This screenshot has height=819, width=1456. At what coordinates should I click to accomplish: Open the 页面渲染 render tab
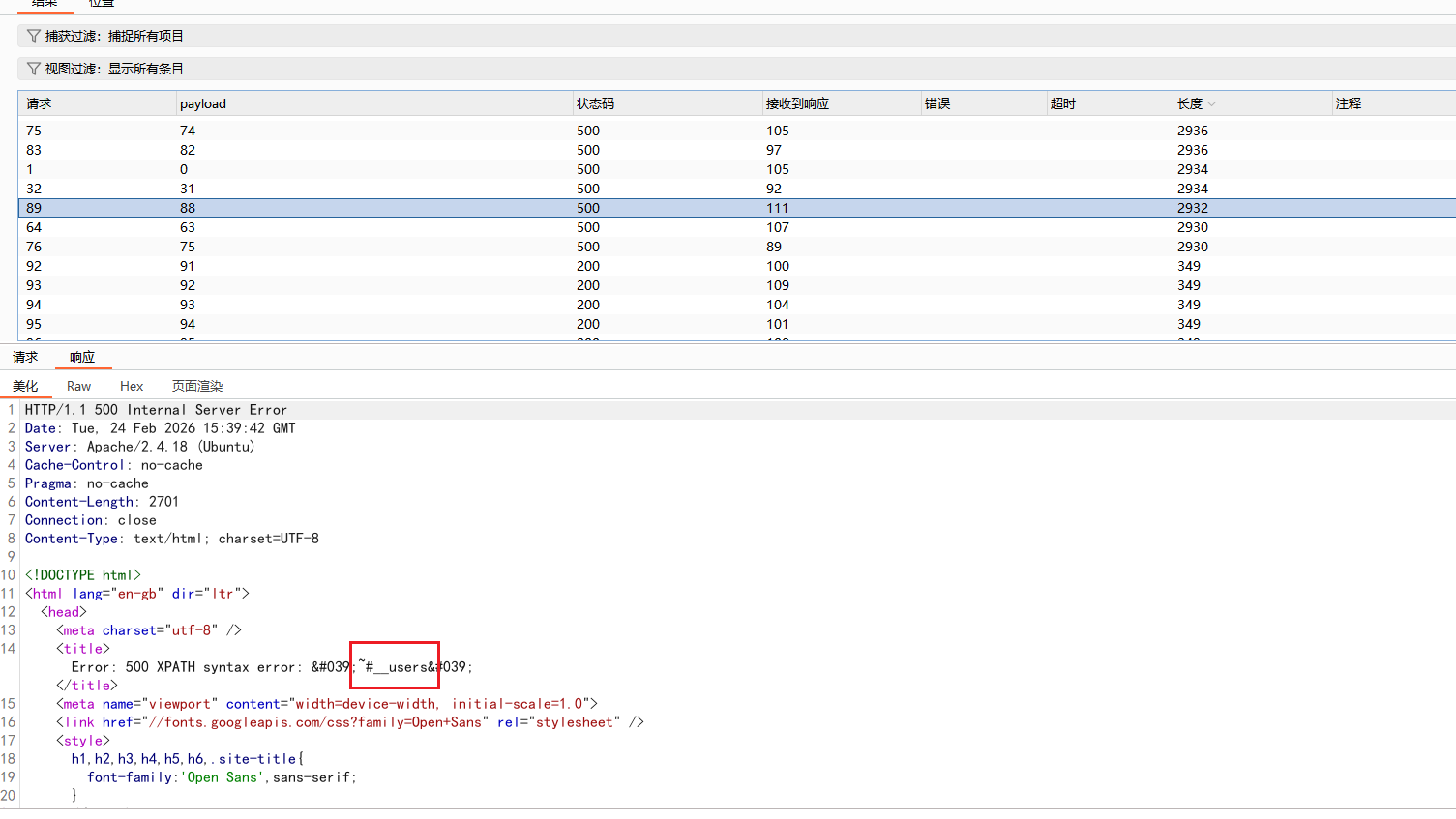(197, 386)
